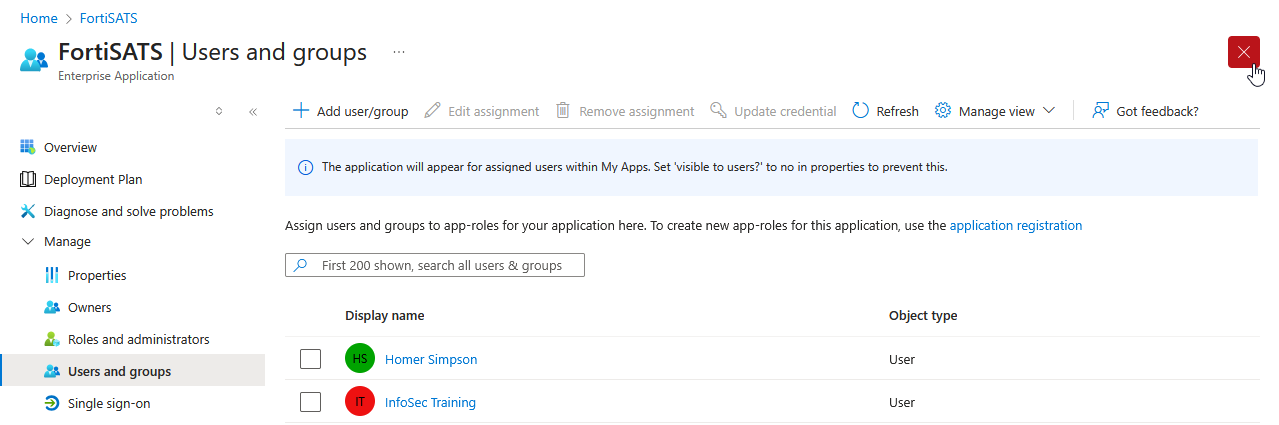Click the Edit assignment pencil icon

[432, 110]
